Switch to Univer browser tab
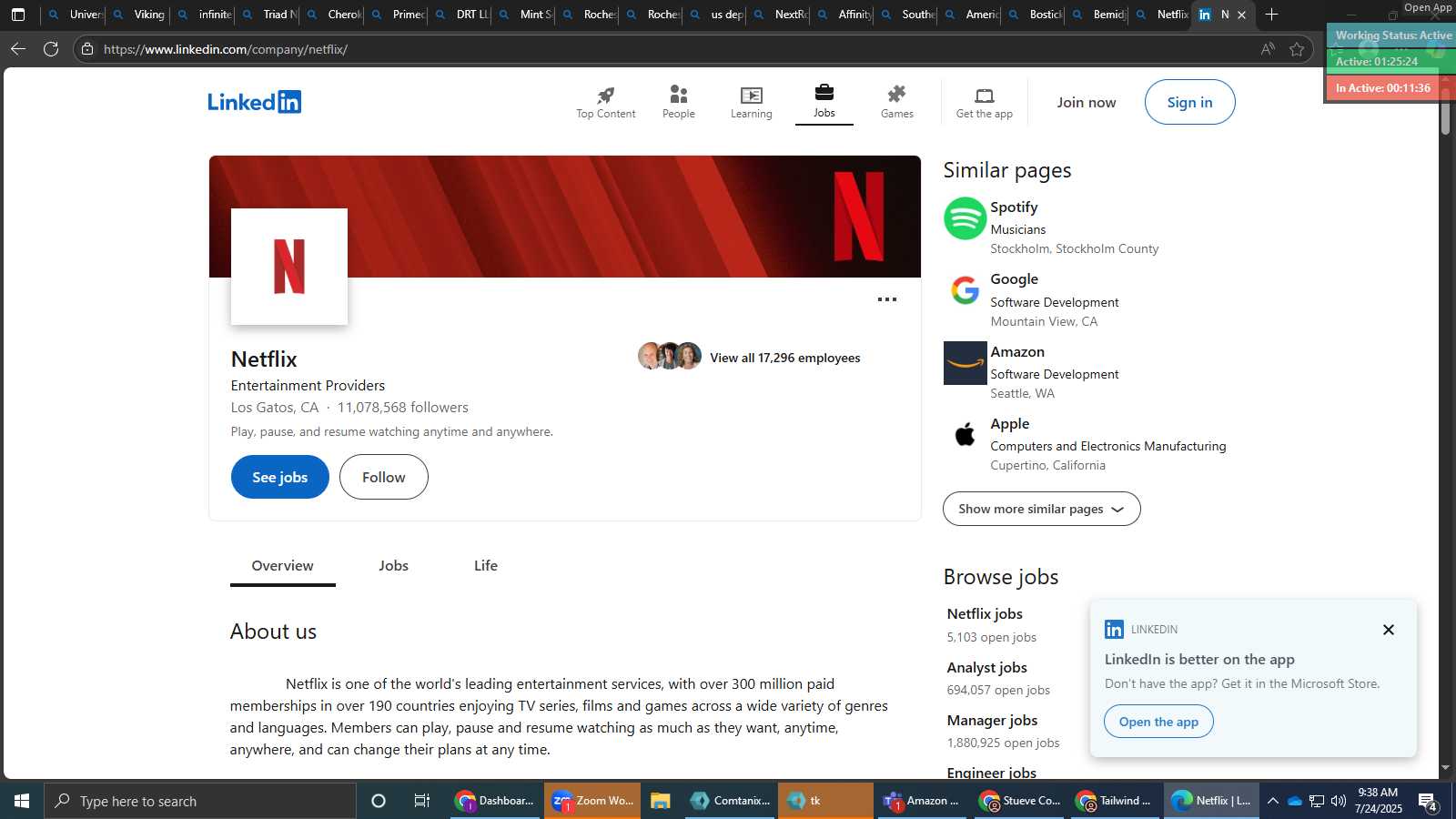1456x819 pixels. pyautogui.click(x=75, y=15)
